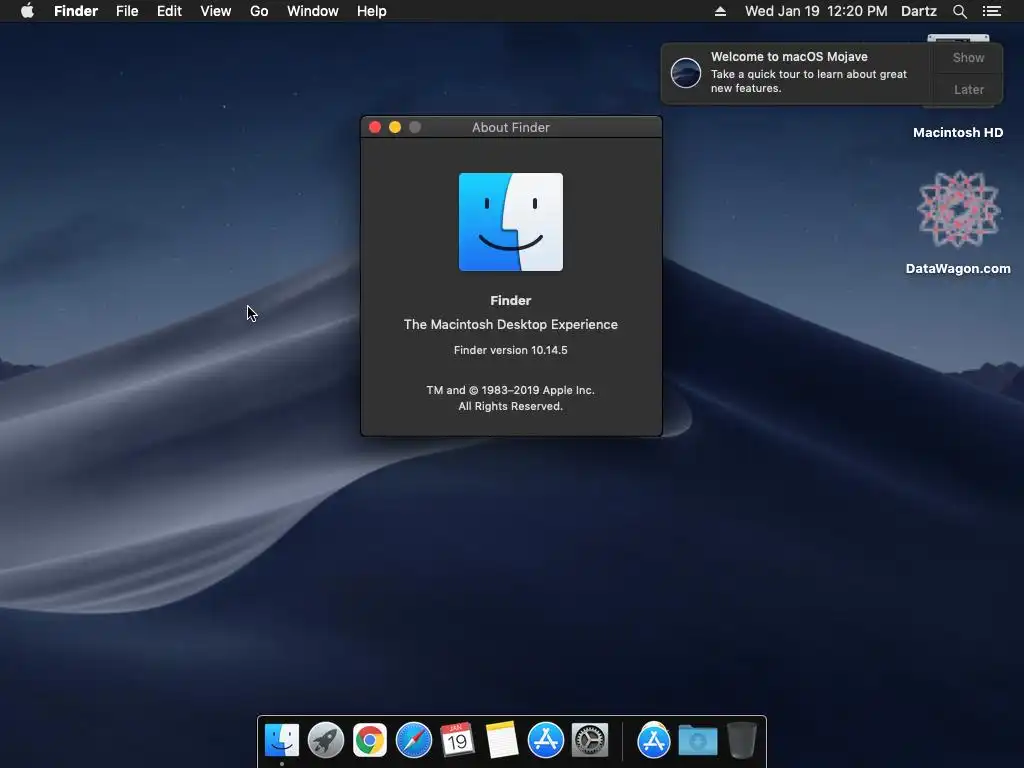The image size is (1024, 768).
Task: Open the App Store icon beside Downloads
Action: pyautogui.click(x=654, y=740)
